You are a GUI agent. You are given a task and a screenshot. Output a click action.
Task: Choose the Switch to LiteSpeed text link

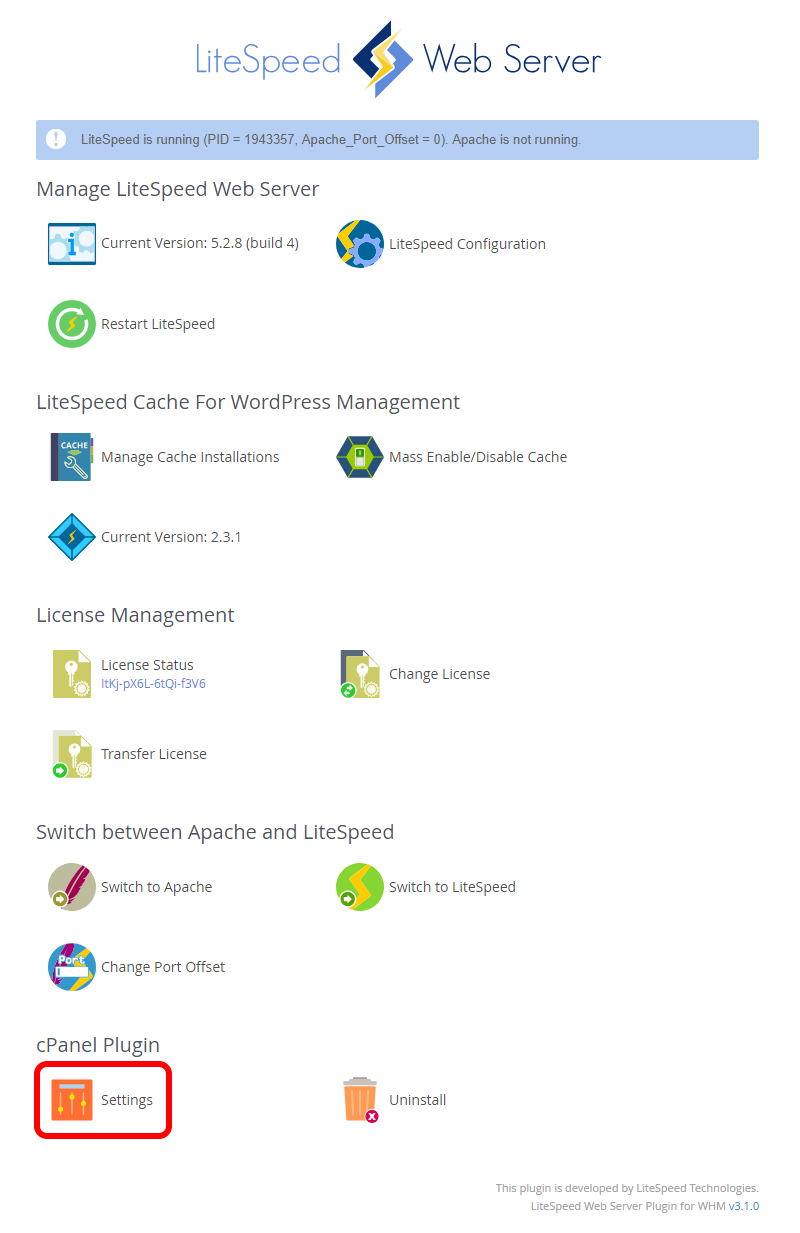point(452,887)
